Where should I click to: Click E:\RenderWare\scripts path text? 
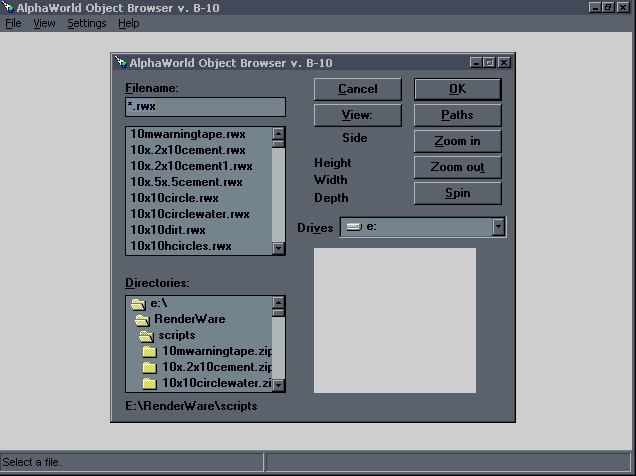(x=191, y=406)
